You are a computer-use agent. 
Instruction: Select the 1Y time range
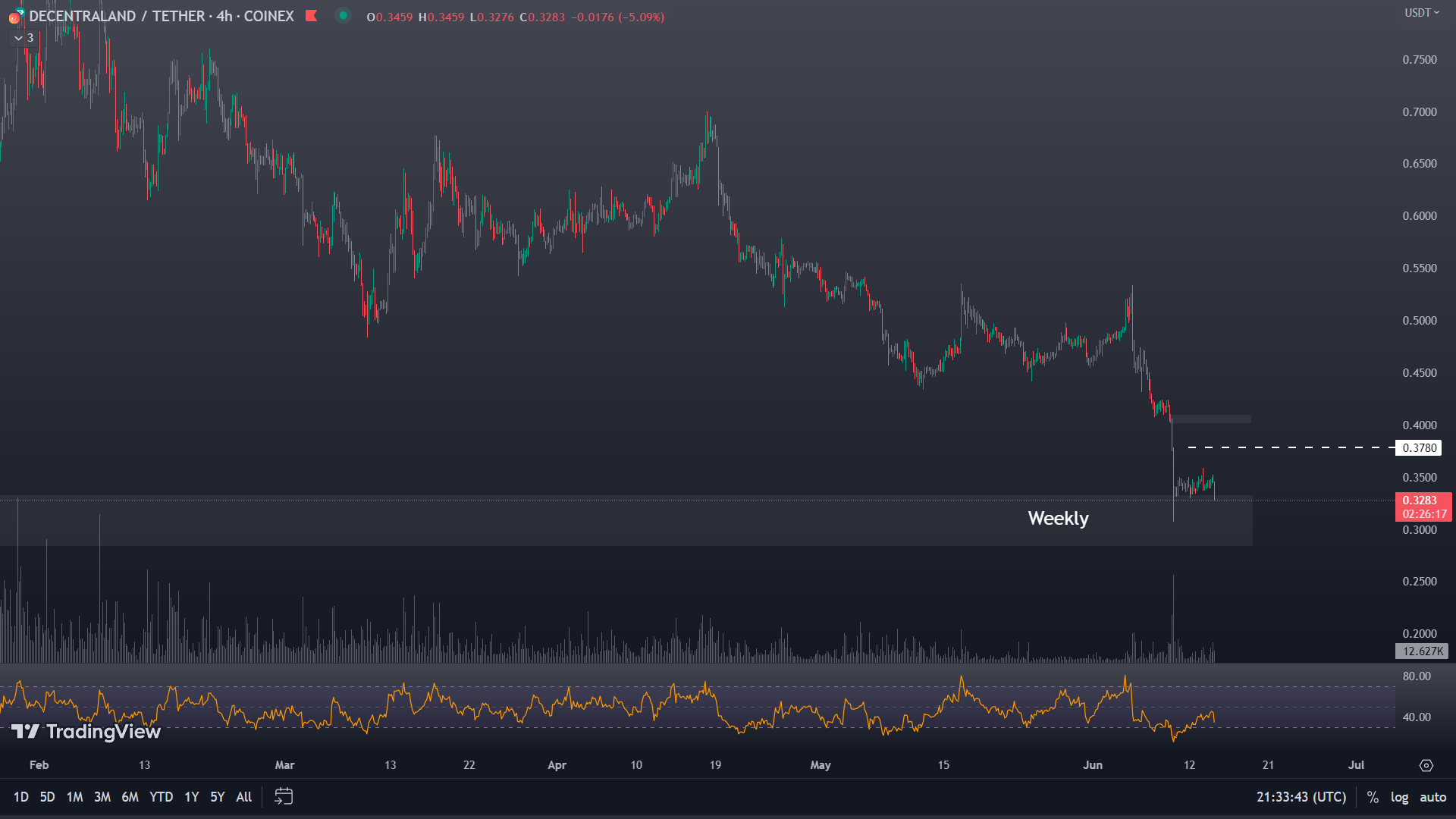click(192, 797)
